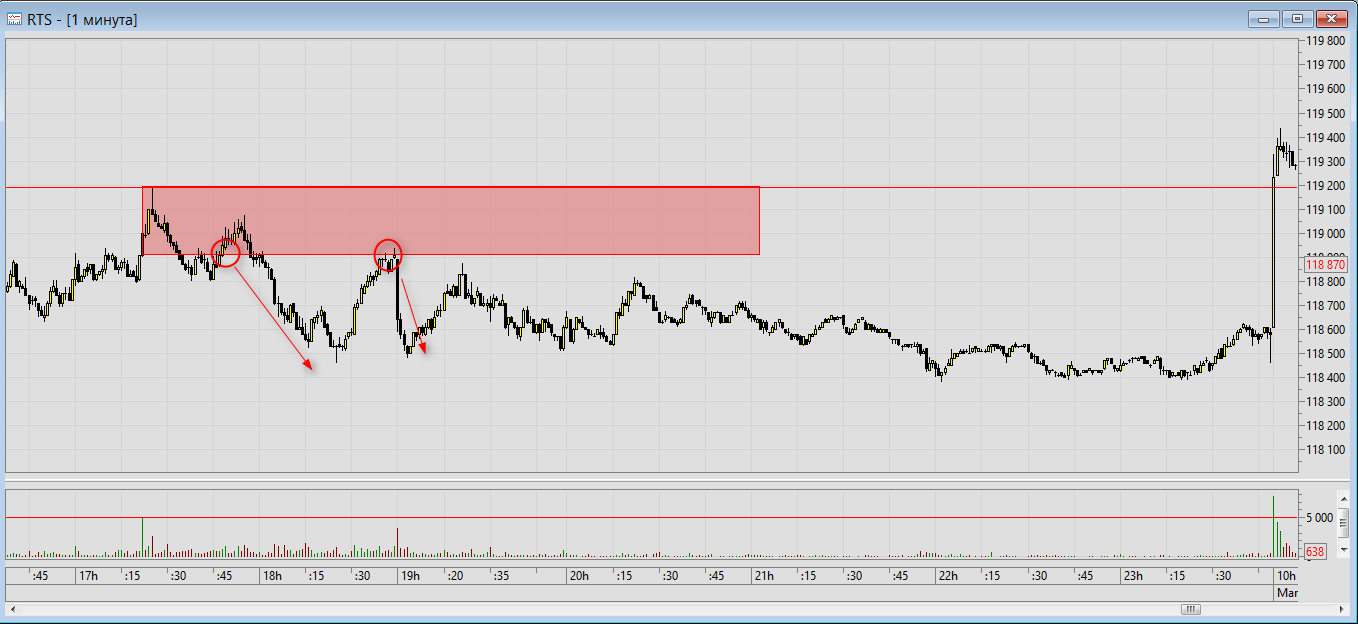Click the current volume value 638

coord(1315,551)
